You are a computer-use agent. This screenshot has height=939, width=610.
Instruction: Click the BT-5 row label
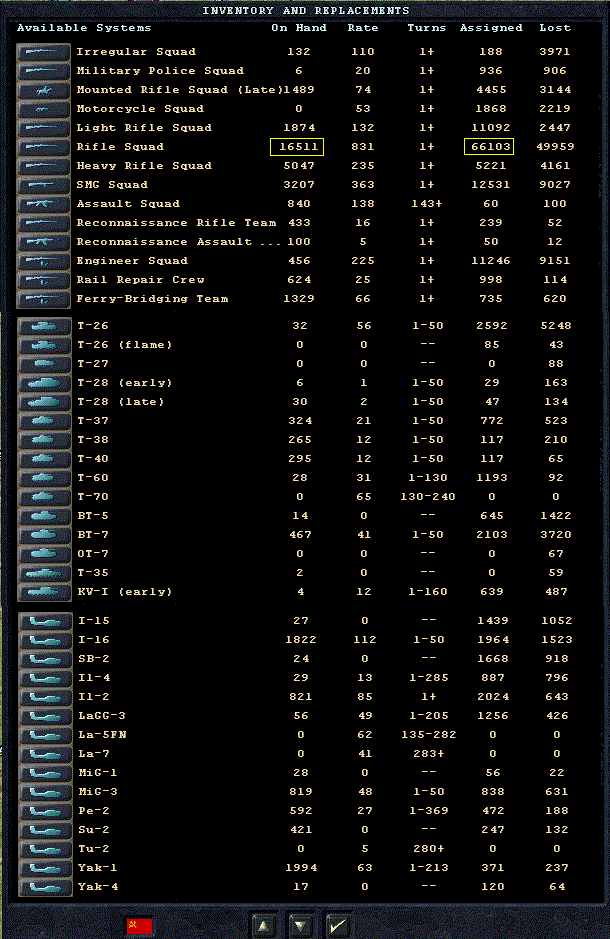point(93,516)
